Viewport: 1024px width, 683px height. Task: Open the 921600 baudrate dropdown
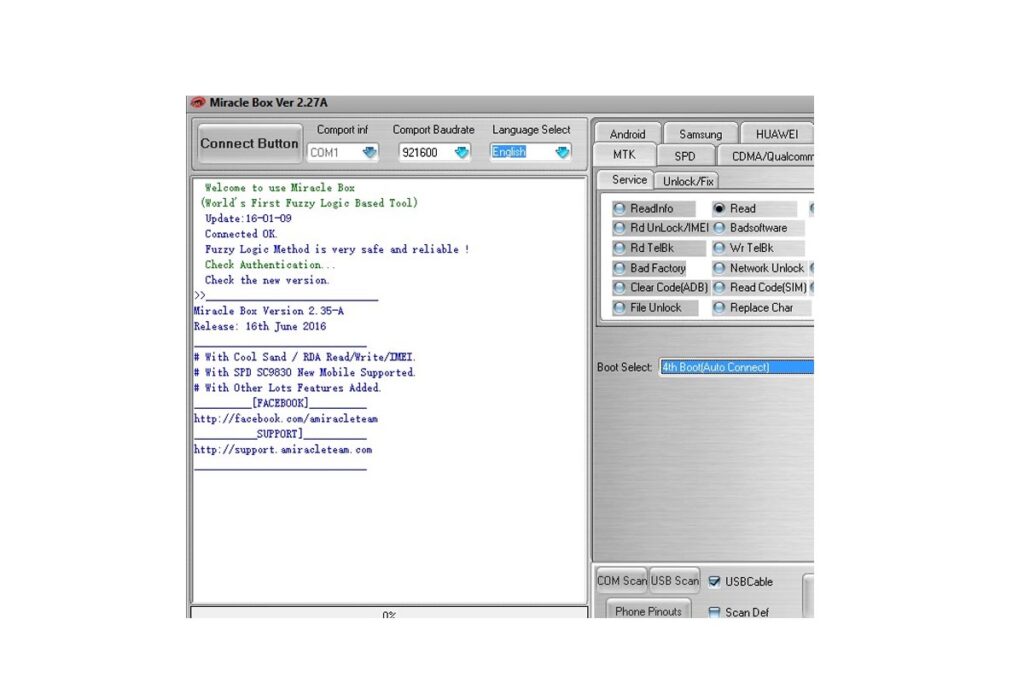pos(461,151)
